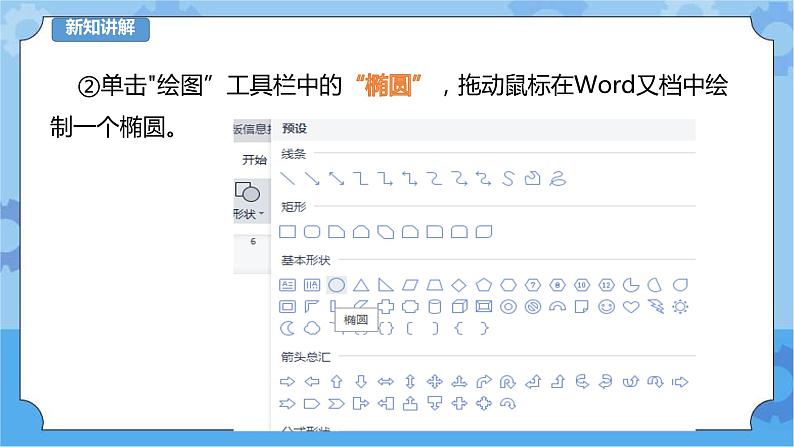Select the cube shape
The height and width of the screenshot is (447, 794).
tap(459, 306)
